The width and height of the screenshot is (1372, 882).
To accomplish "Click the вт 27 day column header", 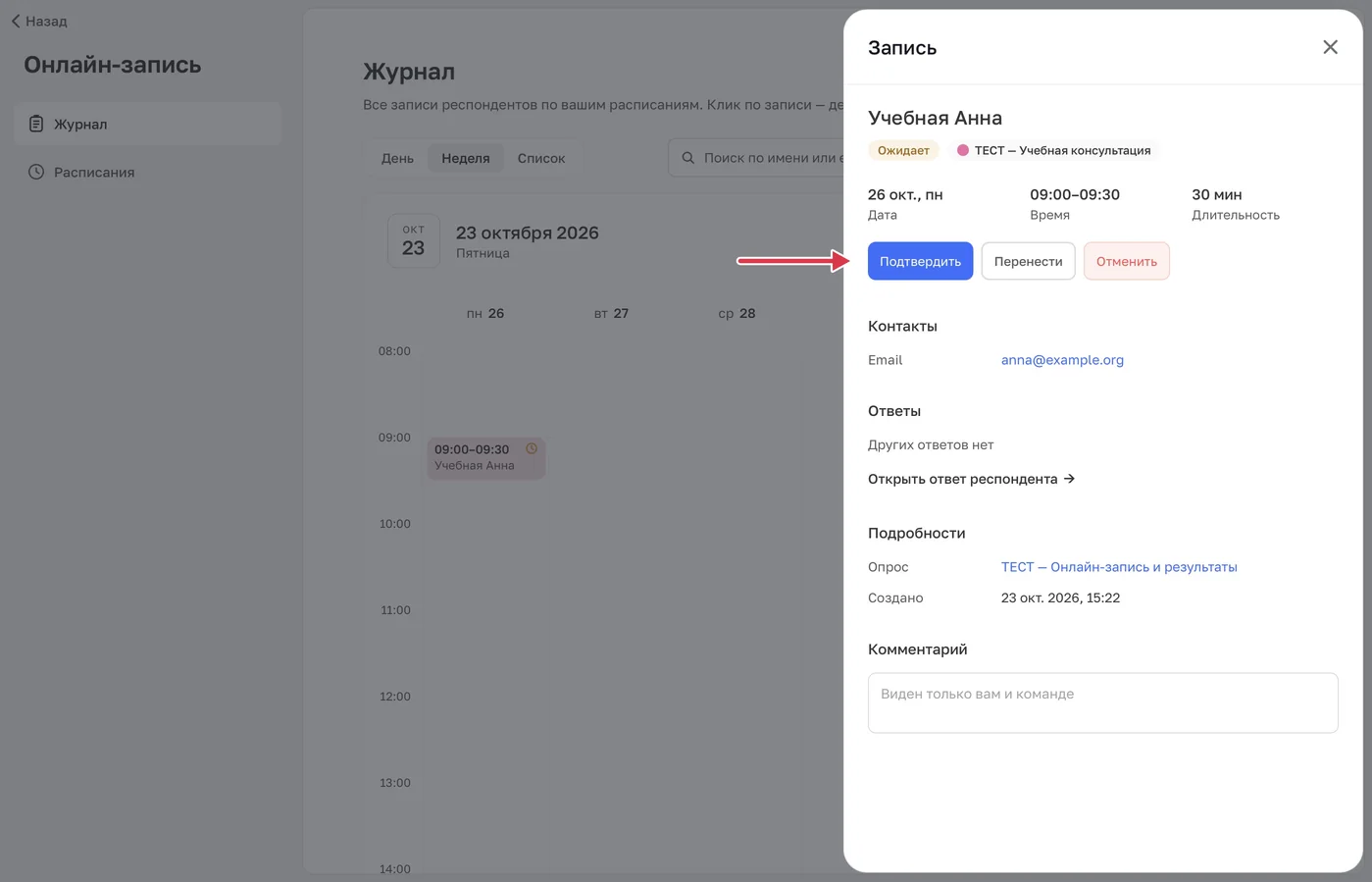I will [x=611, y=314].
